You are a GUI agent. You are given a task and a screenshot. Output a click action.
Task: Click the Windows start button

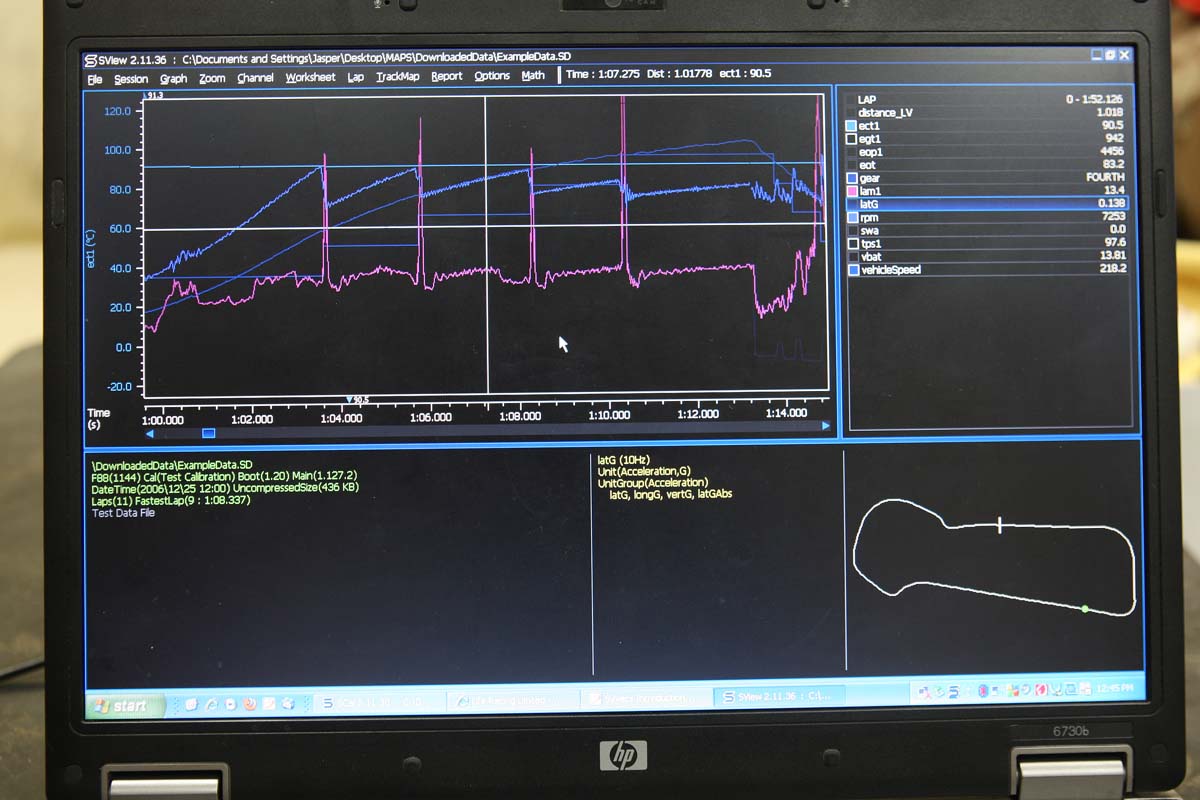click(122, 706)
